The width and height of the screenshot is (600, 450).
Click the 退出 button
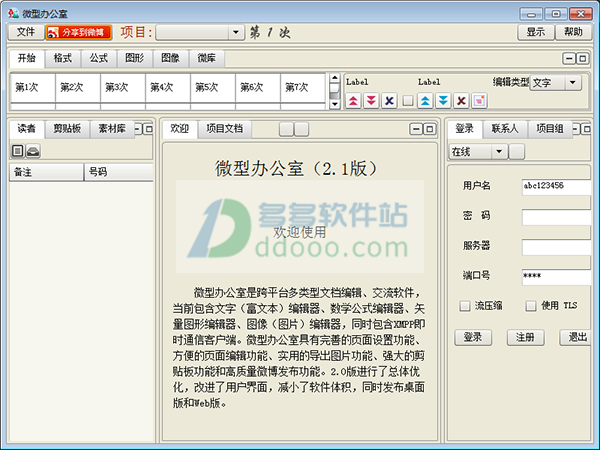pos(576,338)
